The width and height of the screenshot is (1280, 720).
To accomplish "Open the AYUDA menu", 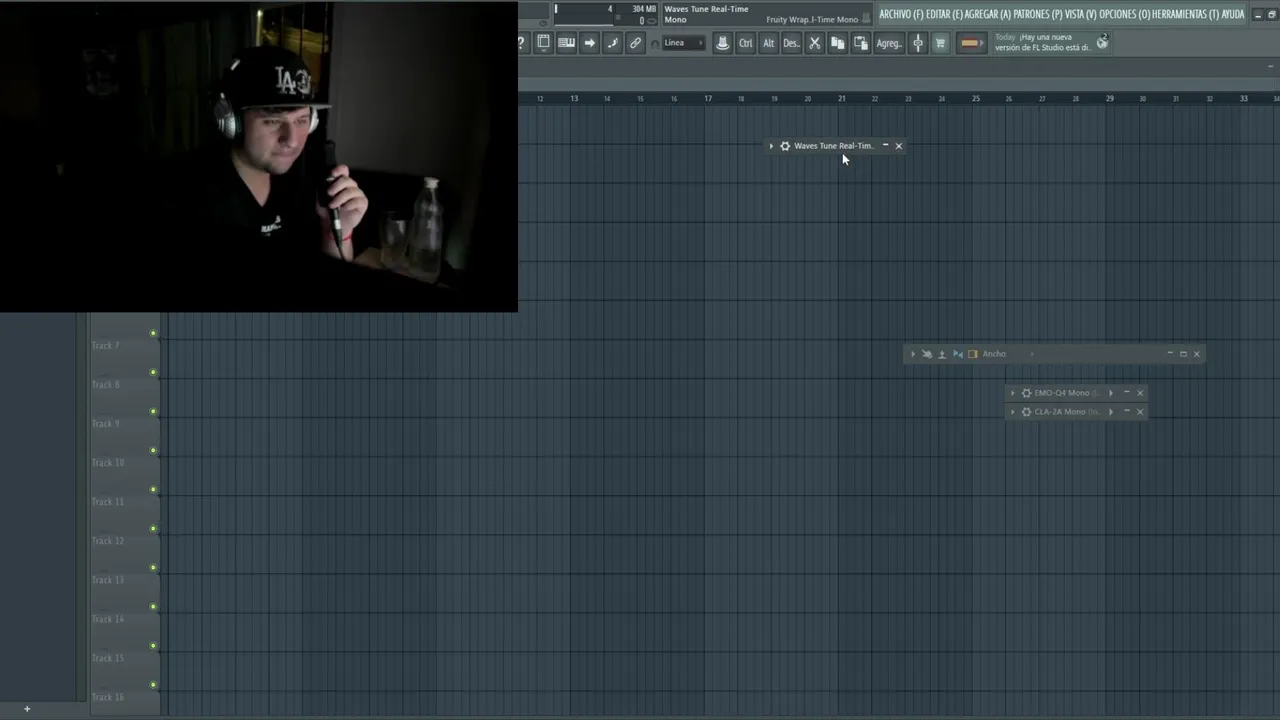I will [1233, 14].
